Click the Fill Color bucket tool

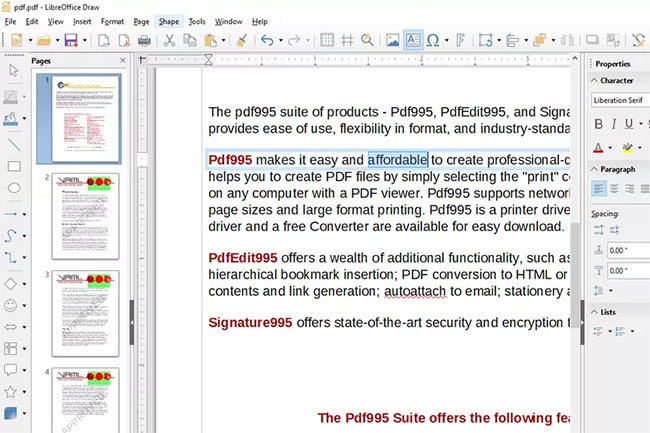click(11, 119)
